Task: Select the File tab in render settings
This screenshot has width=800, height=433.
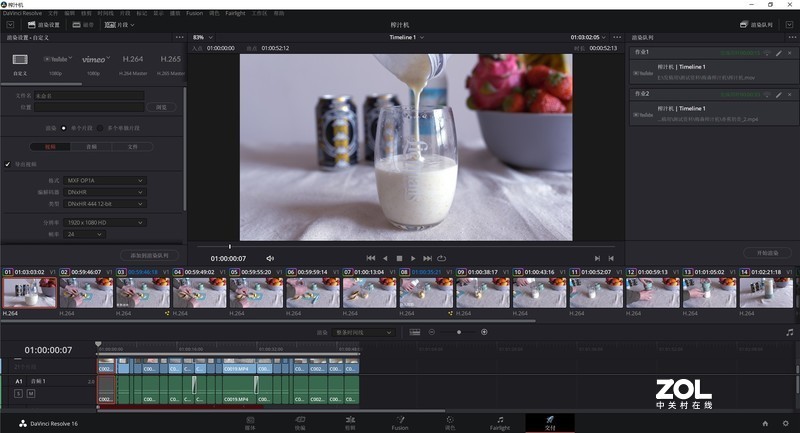Action: coord(133,147)
